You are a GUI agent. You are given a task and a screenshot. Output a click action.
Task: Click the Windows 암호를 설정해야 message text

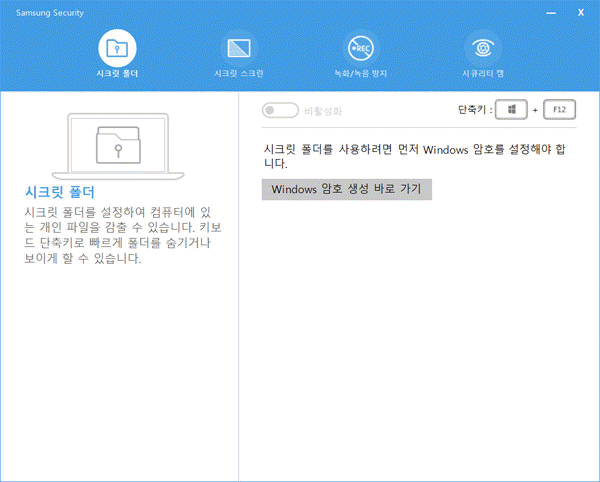point(415,156)
